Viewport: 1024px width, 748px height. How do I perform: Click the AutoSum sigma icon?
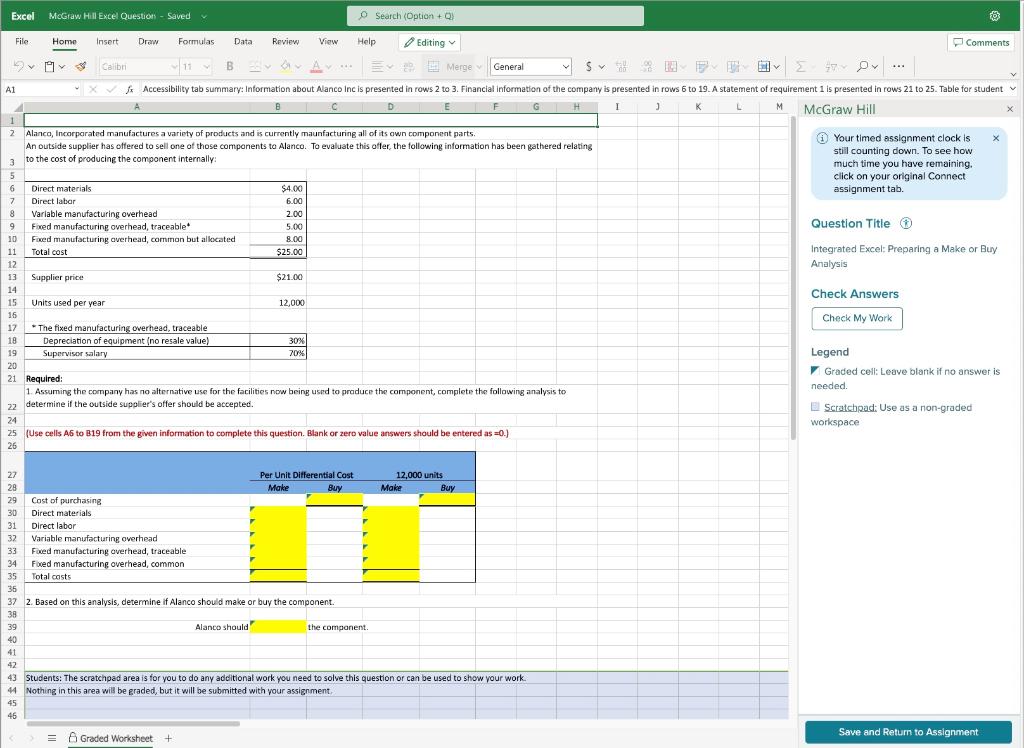coord(800,67)
